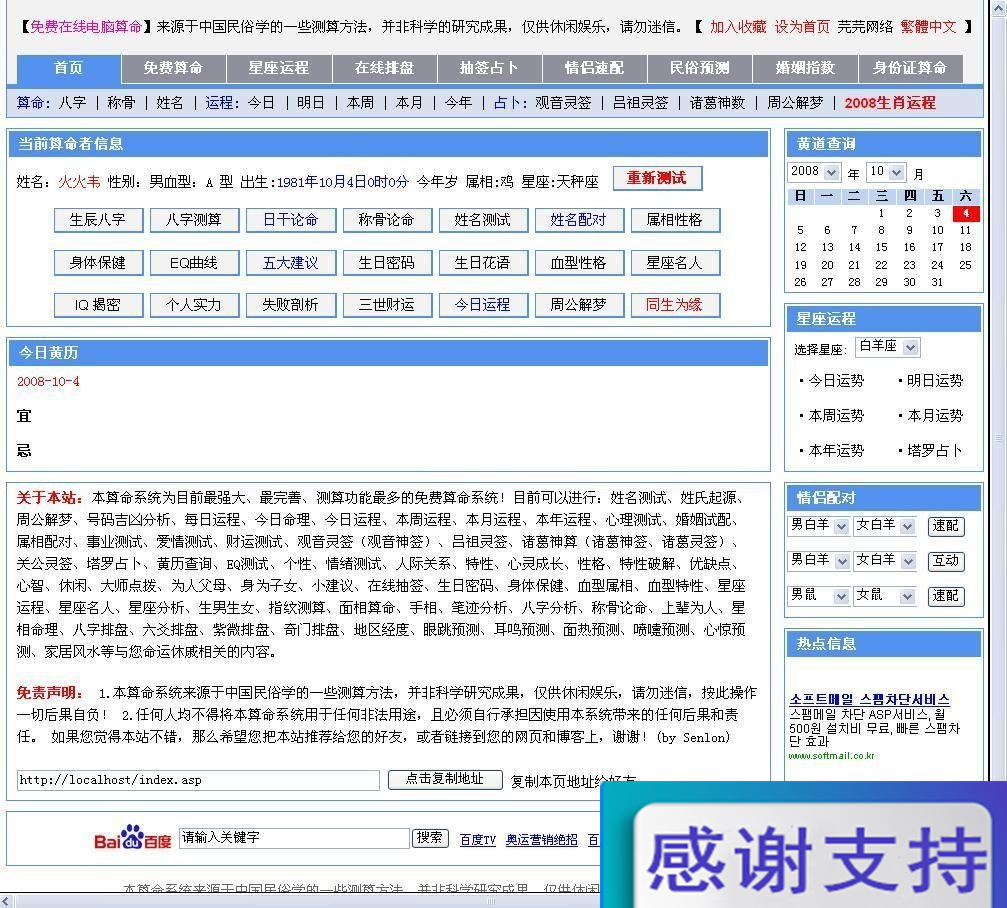Open the 本月运势 link
The width and height of the screenshot is (1007, 908).
point(935,415)
